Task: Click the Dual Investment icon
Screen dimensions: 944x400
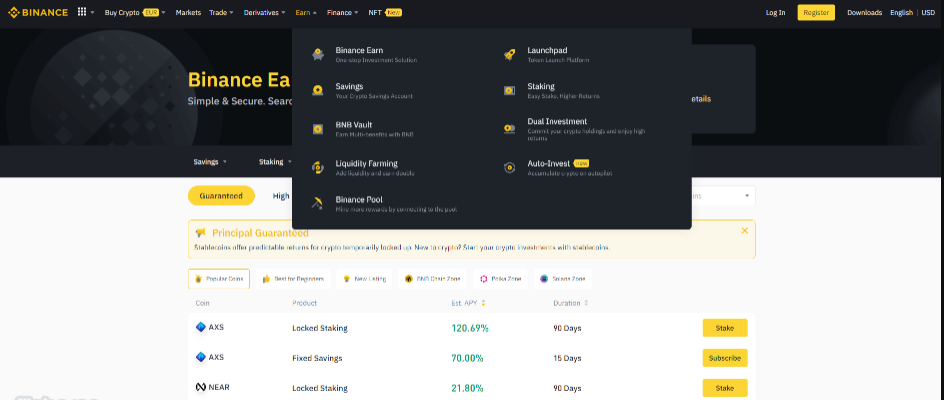Action: pyautogui.click(x=509, y=129)
